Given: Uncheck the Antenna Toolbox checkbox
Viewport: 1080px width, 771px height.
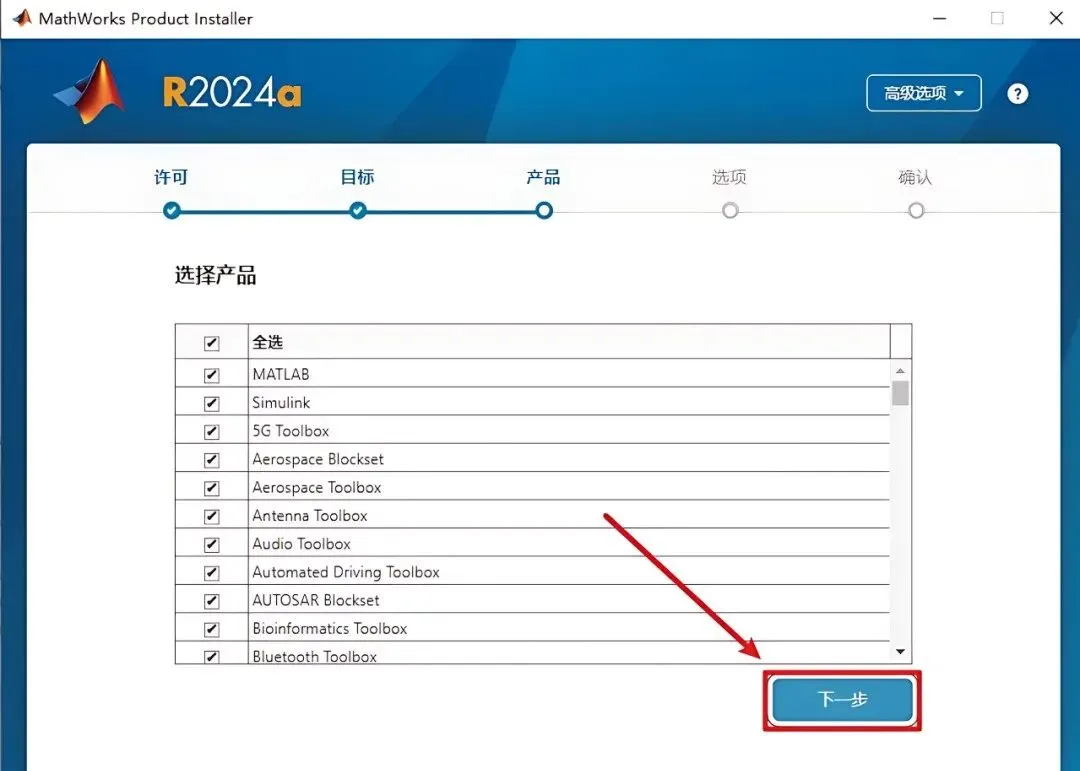Looking at the screenshot, I should [x=211, y=516].
